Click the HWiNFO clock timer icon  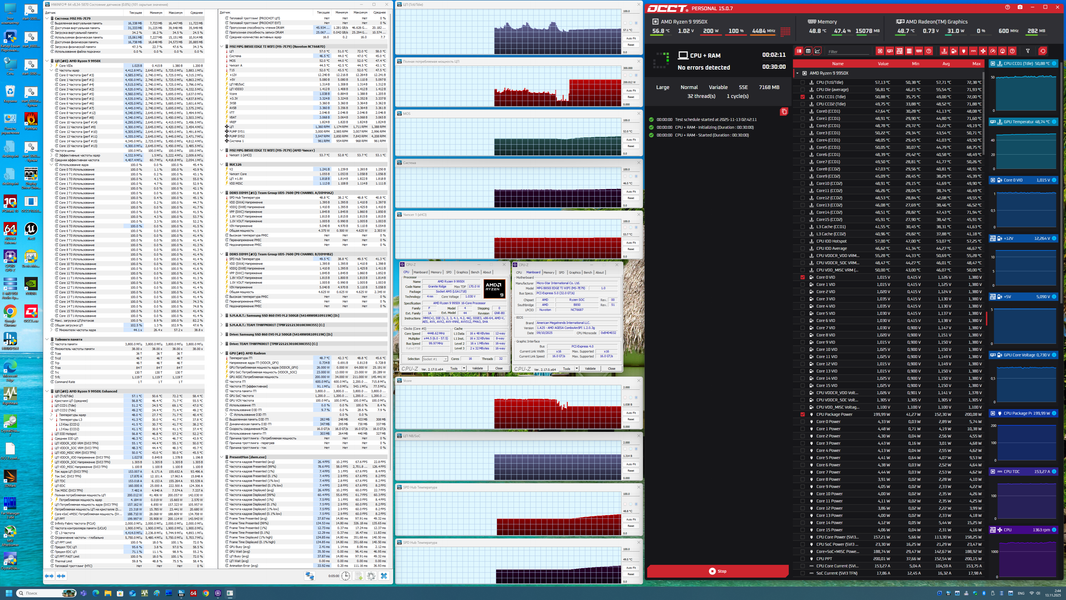[x=345, y=576]
